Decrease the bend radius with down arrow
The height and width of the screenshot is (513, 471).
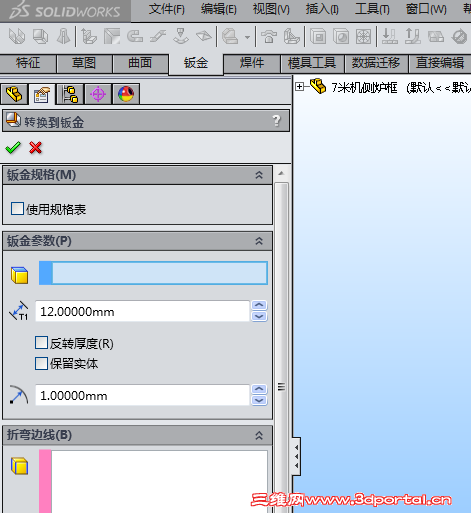(259, 401)
